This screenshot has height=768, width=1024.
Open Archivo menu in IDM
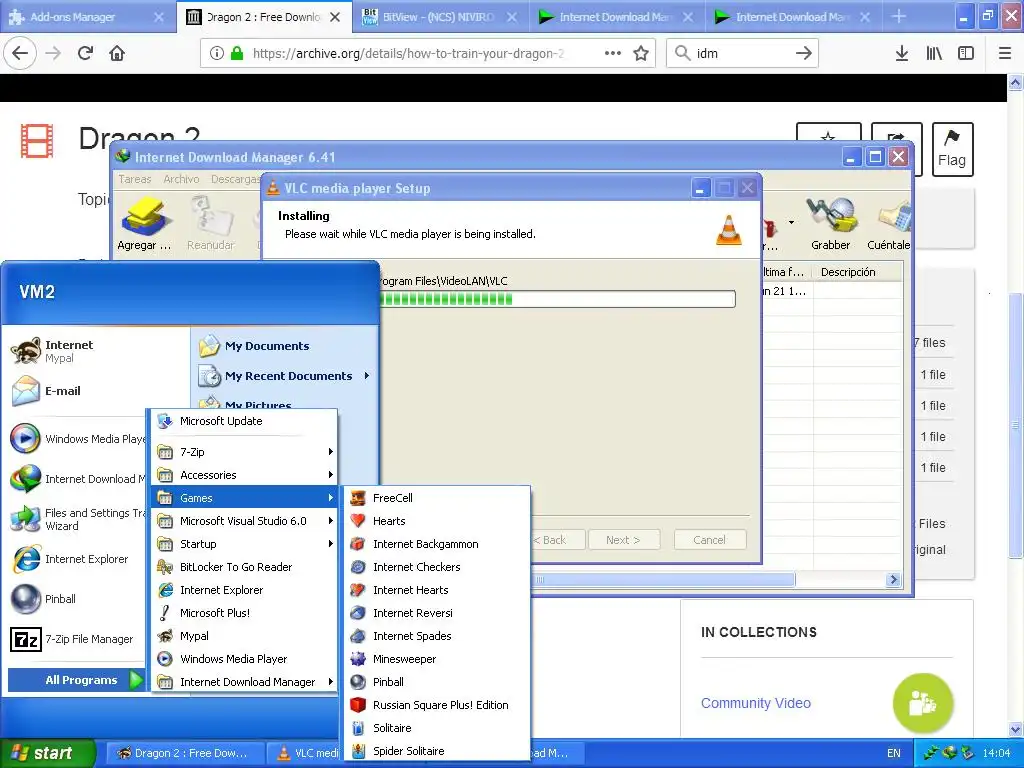[181, 179]
